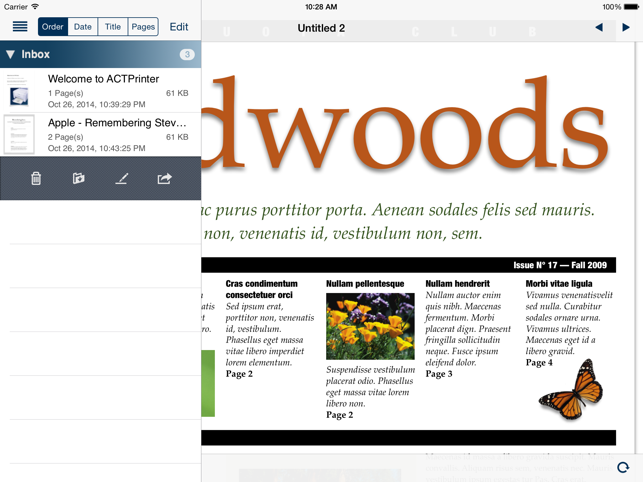This screenshot has height=482, width=643.
Task: Collapse the Inbox section triangle
Action: tap(11, 54)
